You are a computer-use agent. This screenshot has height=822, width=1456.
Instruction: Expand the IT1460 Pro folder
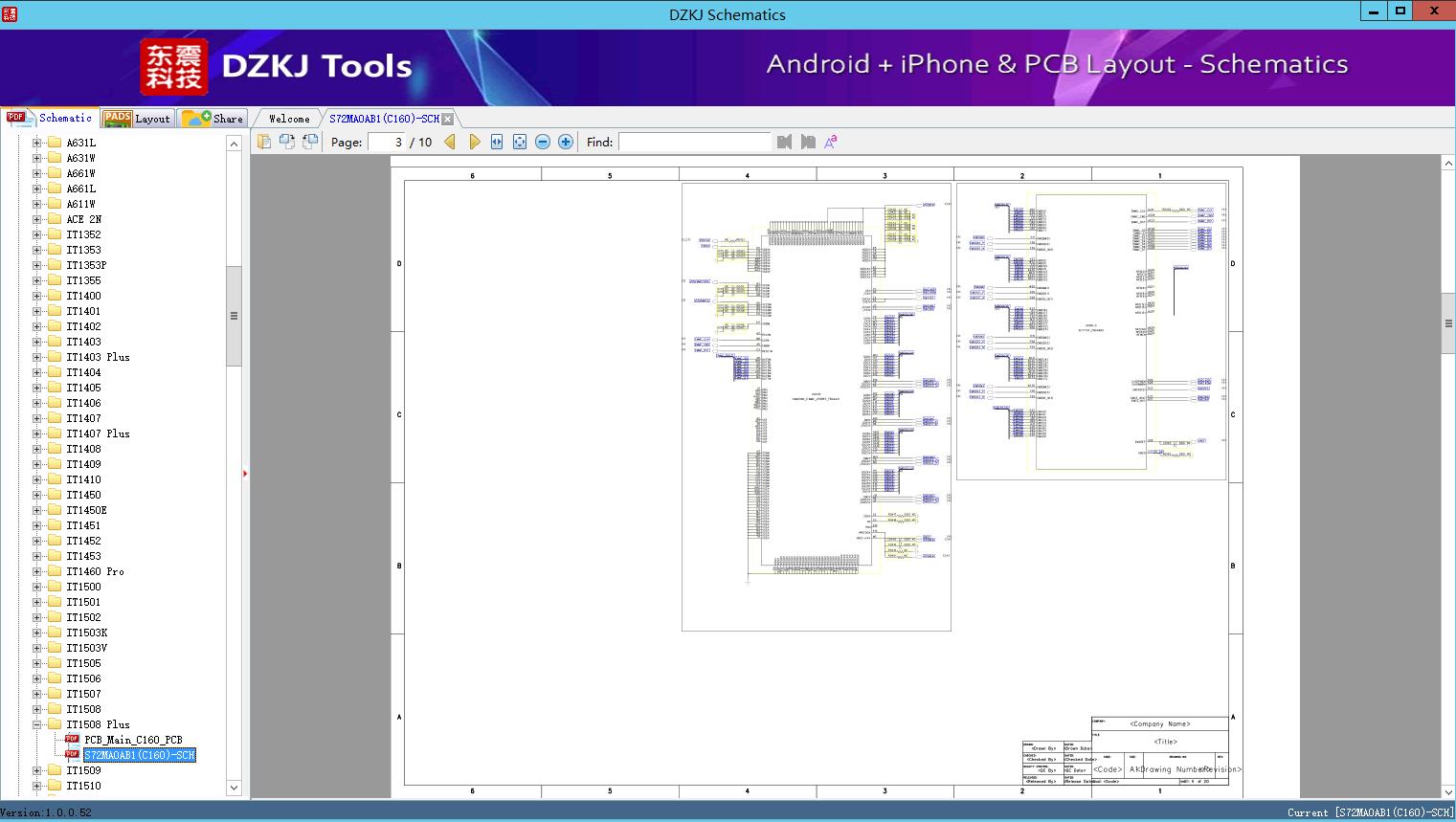[x=37, y=571]
